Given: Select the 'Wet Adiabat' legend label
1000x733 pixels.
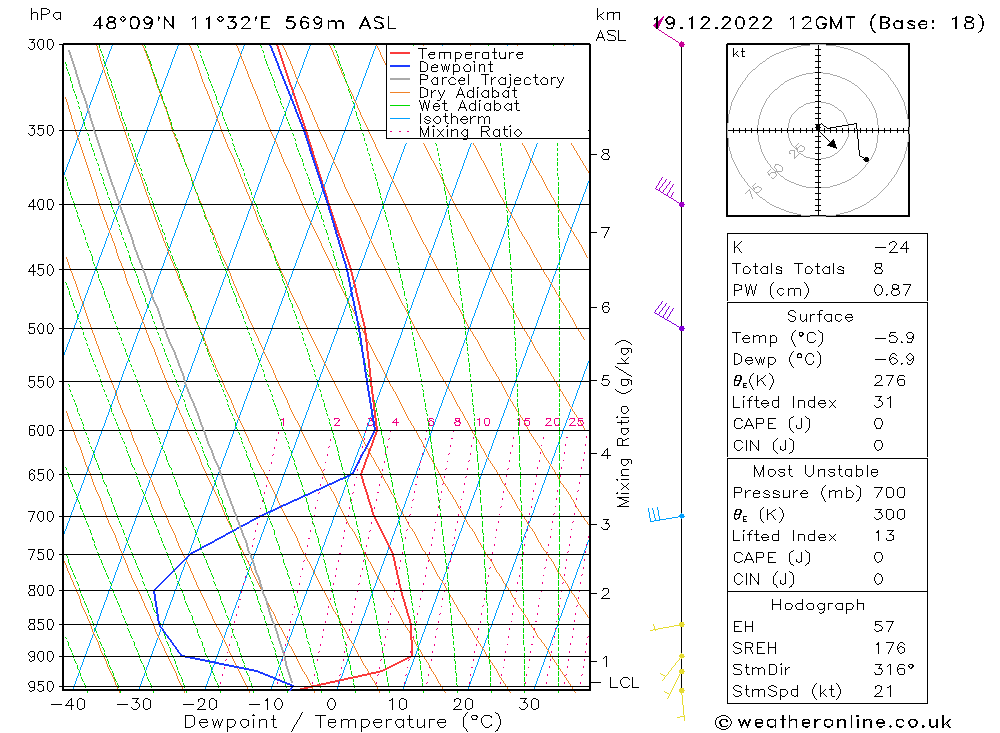Looking at the screenshot, I should tap(469, 106).
